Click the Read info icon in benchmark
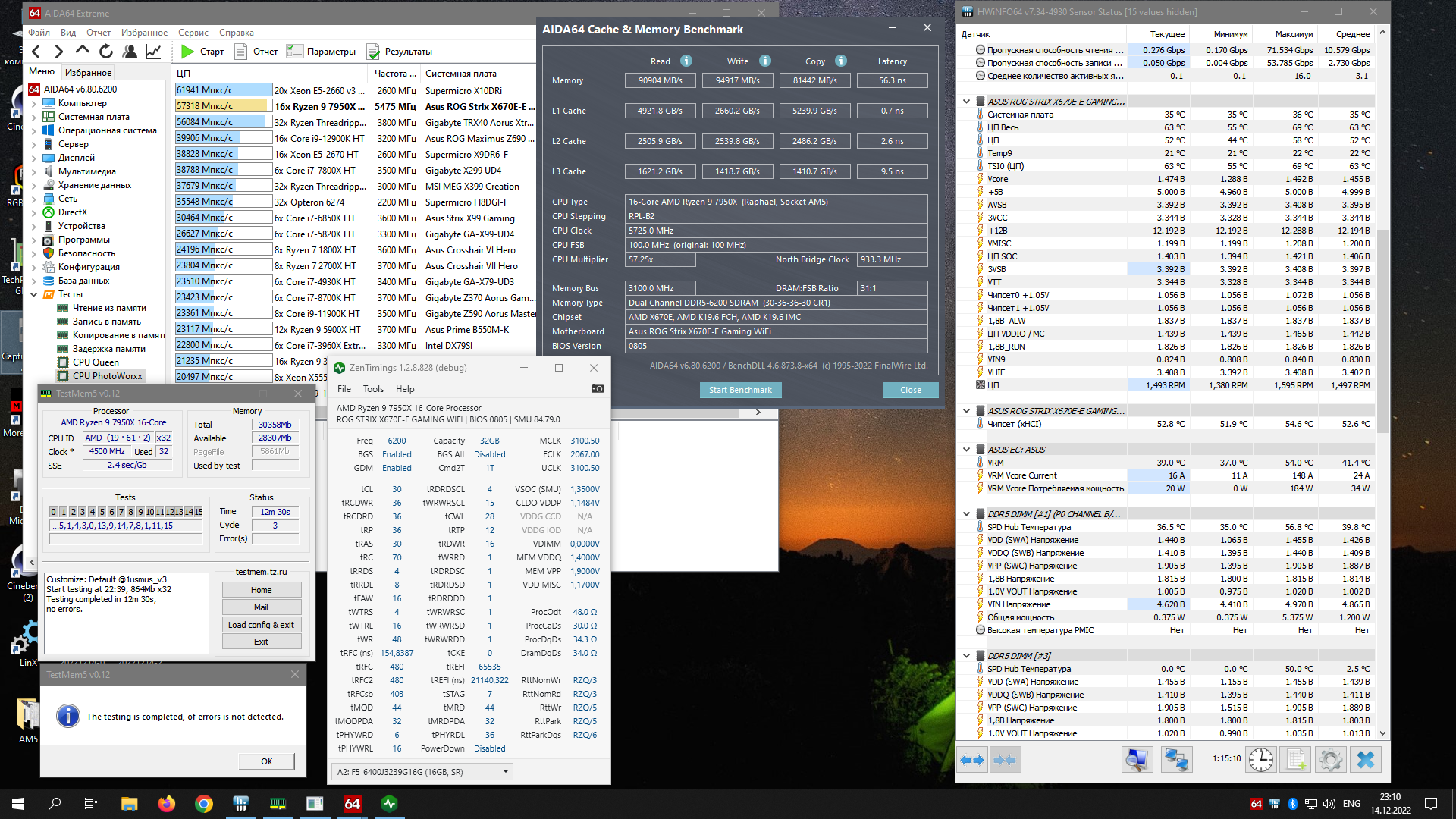This screenshot has height=819, width=1456. click(x=686, y=61)
